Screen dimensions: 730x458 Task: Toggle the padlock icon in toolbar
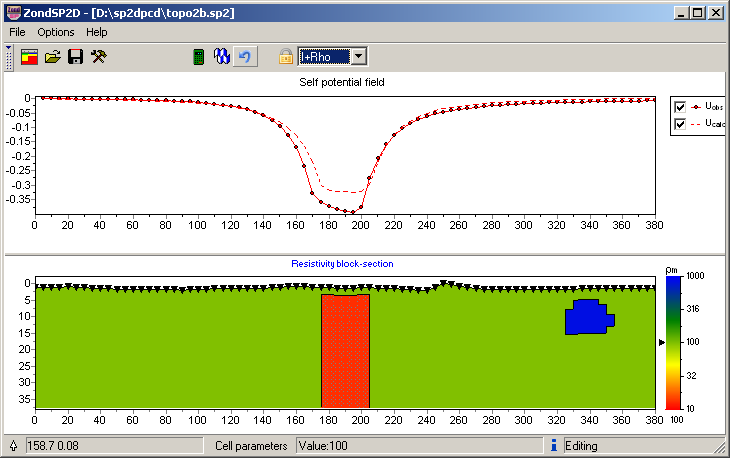285,57
